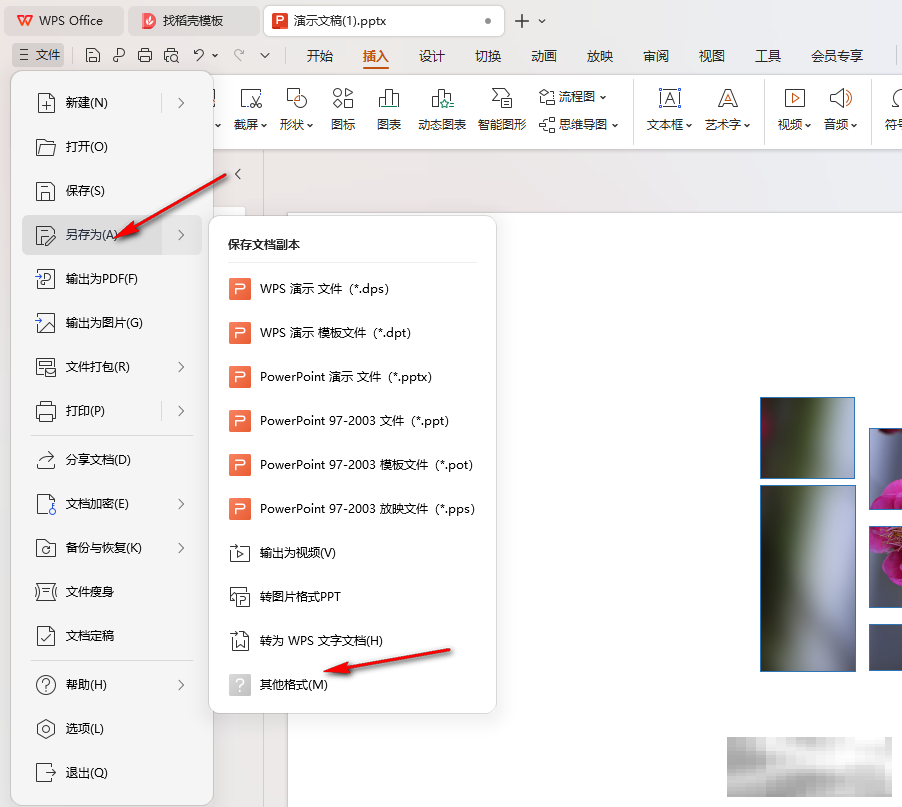Save as PowerPoint 97-2003 show (*.pps)
Screen dimensions: 902x807
352,508
